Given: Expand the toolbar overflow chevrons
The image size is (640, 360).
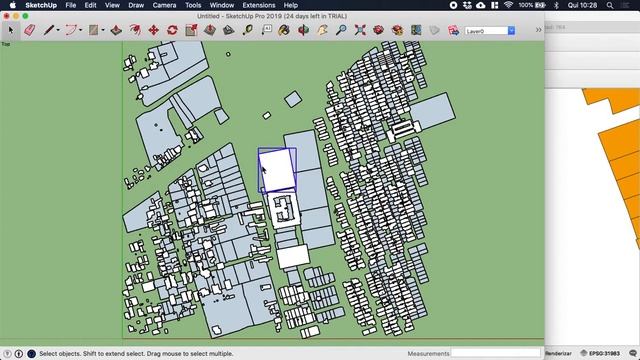Looking at the screenshot, I should pos(538,30).
